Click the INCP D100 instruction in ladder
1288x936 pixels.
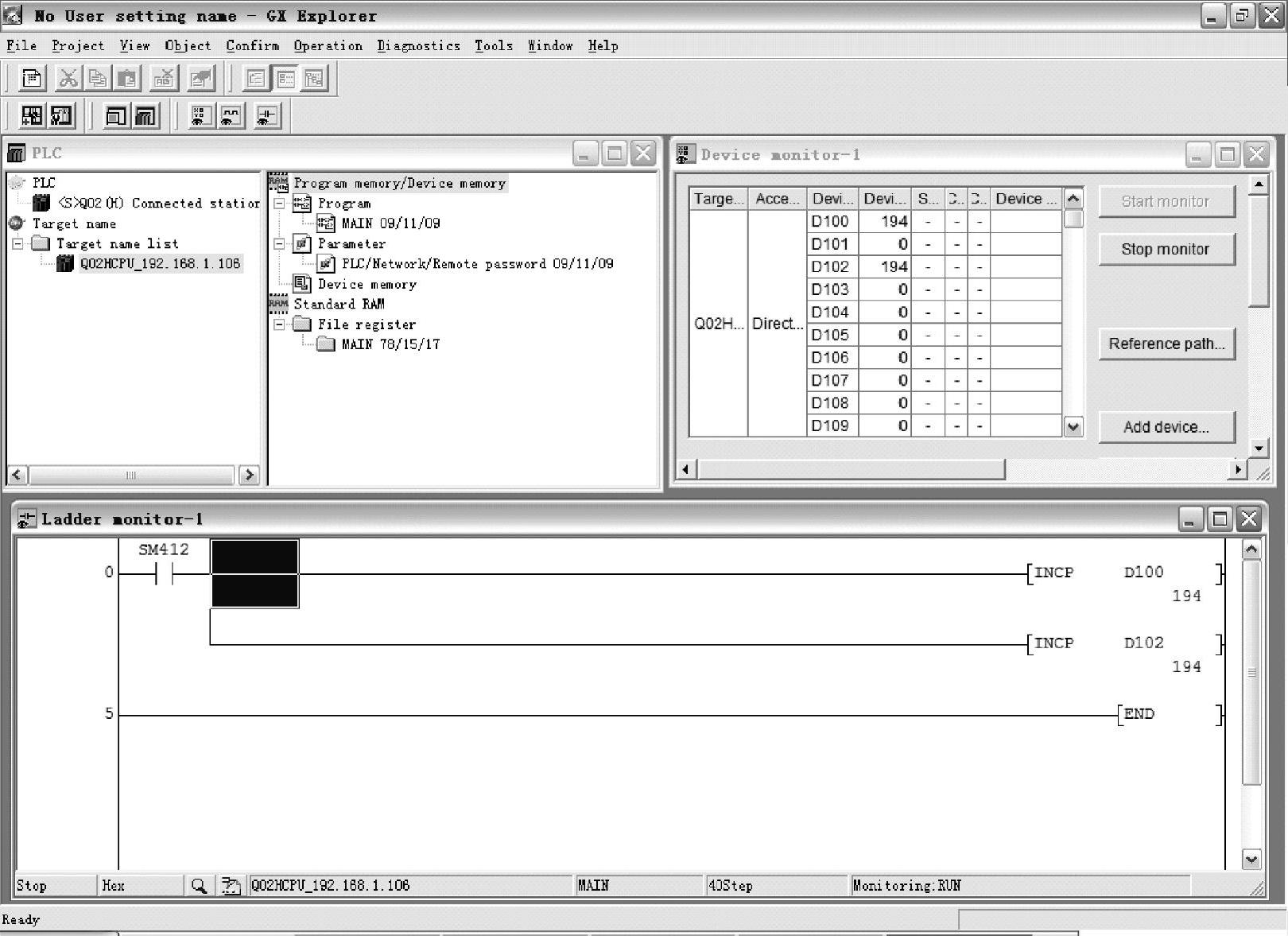click(1124, 573)
